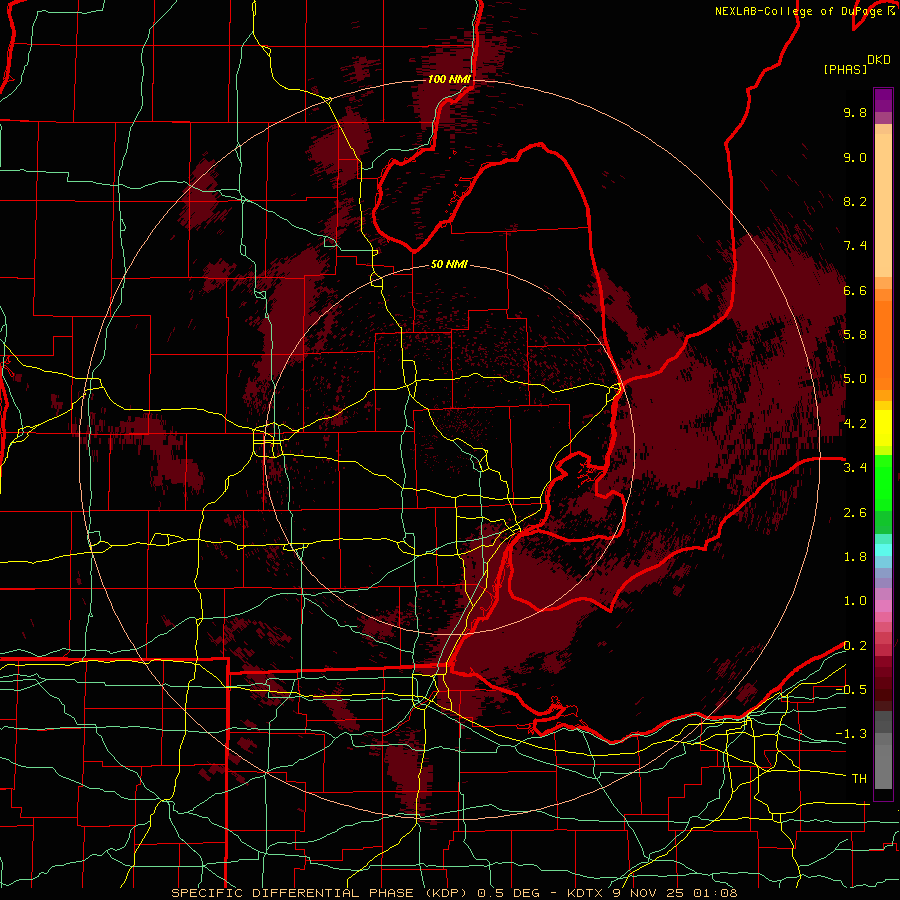
Task: Click the 8.2 scale value
Action: point(855,201)
